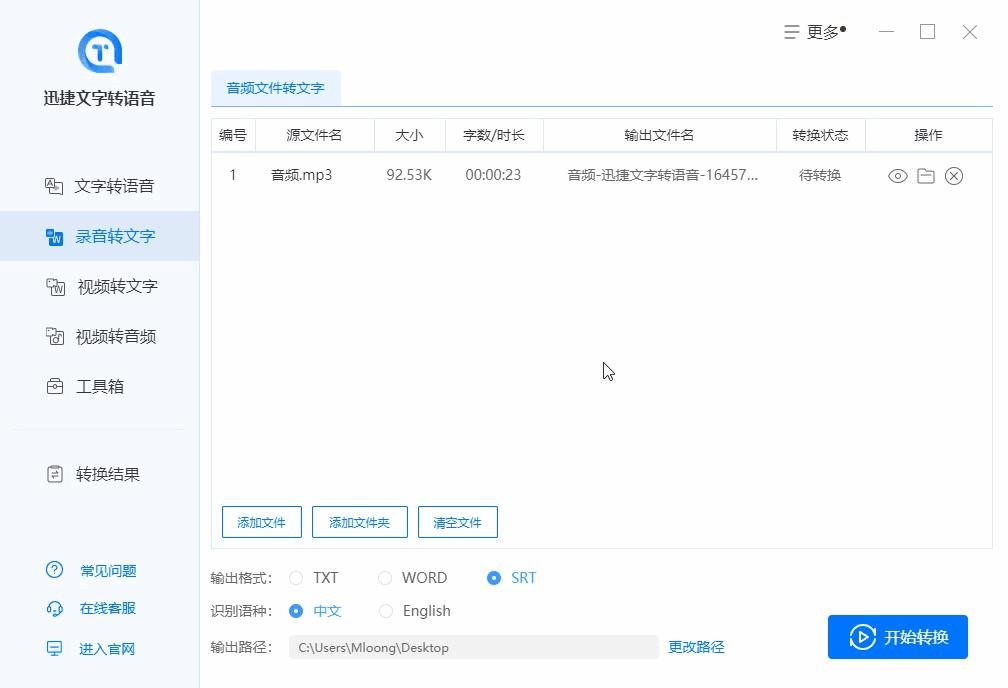1008x688 pixels.
Task: Click the 字数/时长 column header
Action: (x=494, y=135)
